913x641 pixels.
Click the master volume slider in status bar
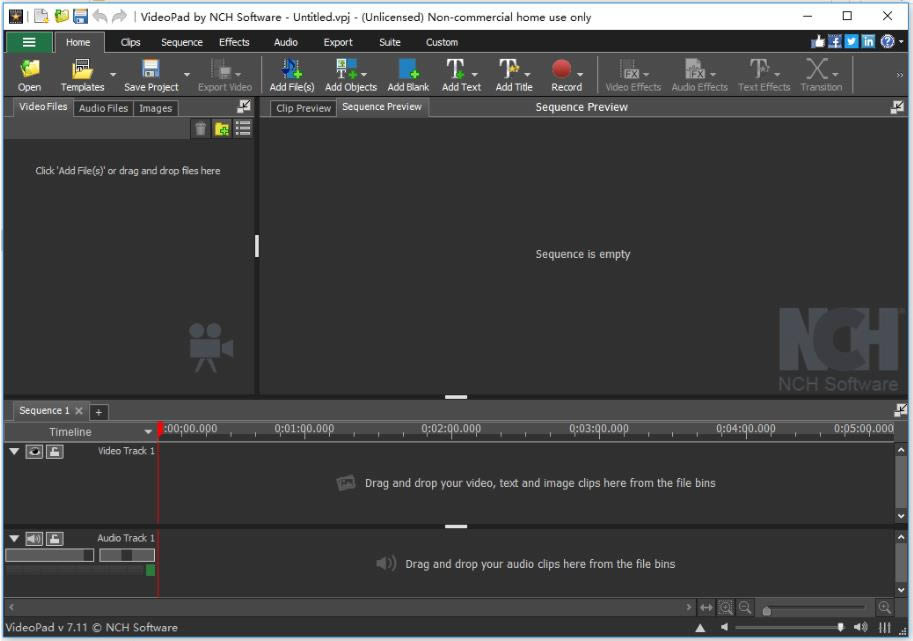point(790,627)
